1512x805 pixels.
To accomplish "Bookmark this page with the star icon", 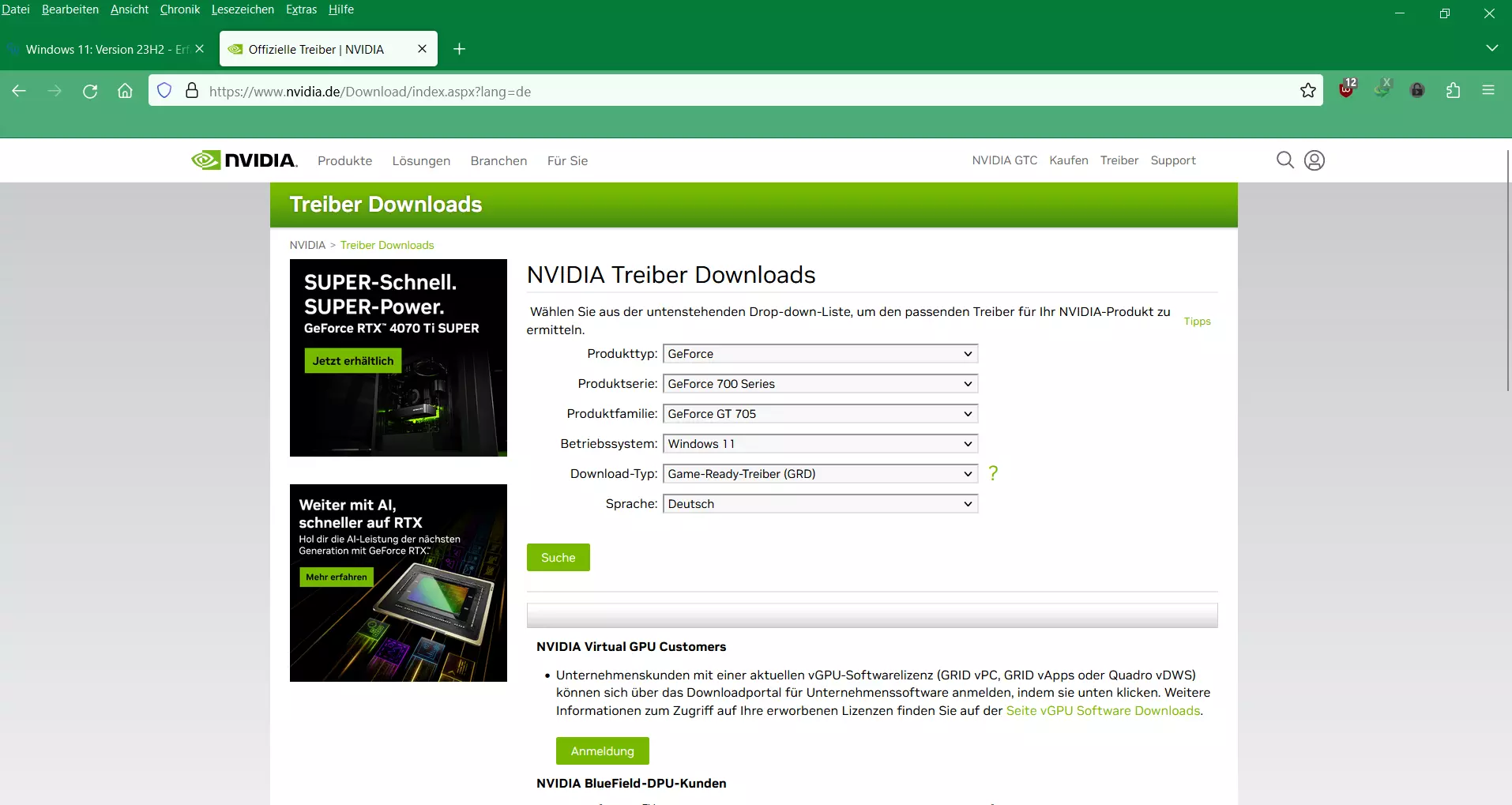I will pyautogui.click(x=1308, y=91).
